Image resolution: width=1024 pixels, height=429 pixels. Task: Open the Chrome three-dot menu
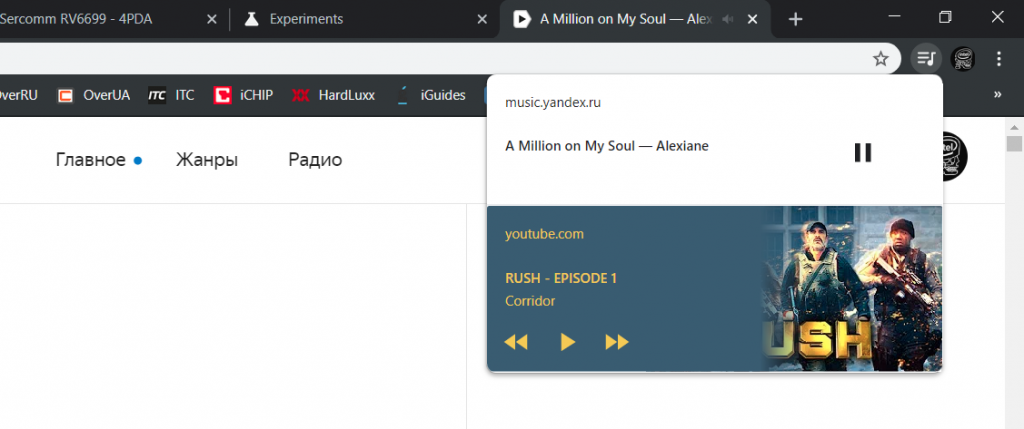tap(999, 59)
